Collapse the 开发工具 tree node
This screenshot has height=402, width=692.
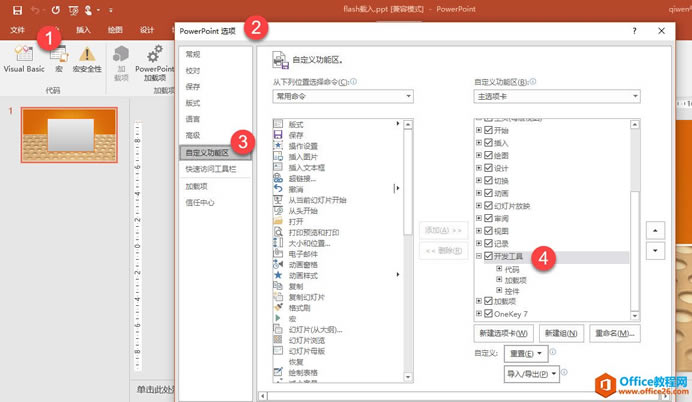coord(479,256)
